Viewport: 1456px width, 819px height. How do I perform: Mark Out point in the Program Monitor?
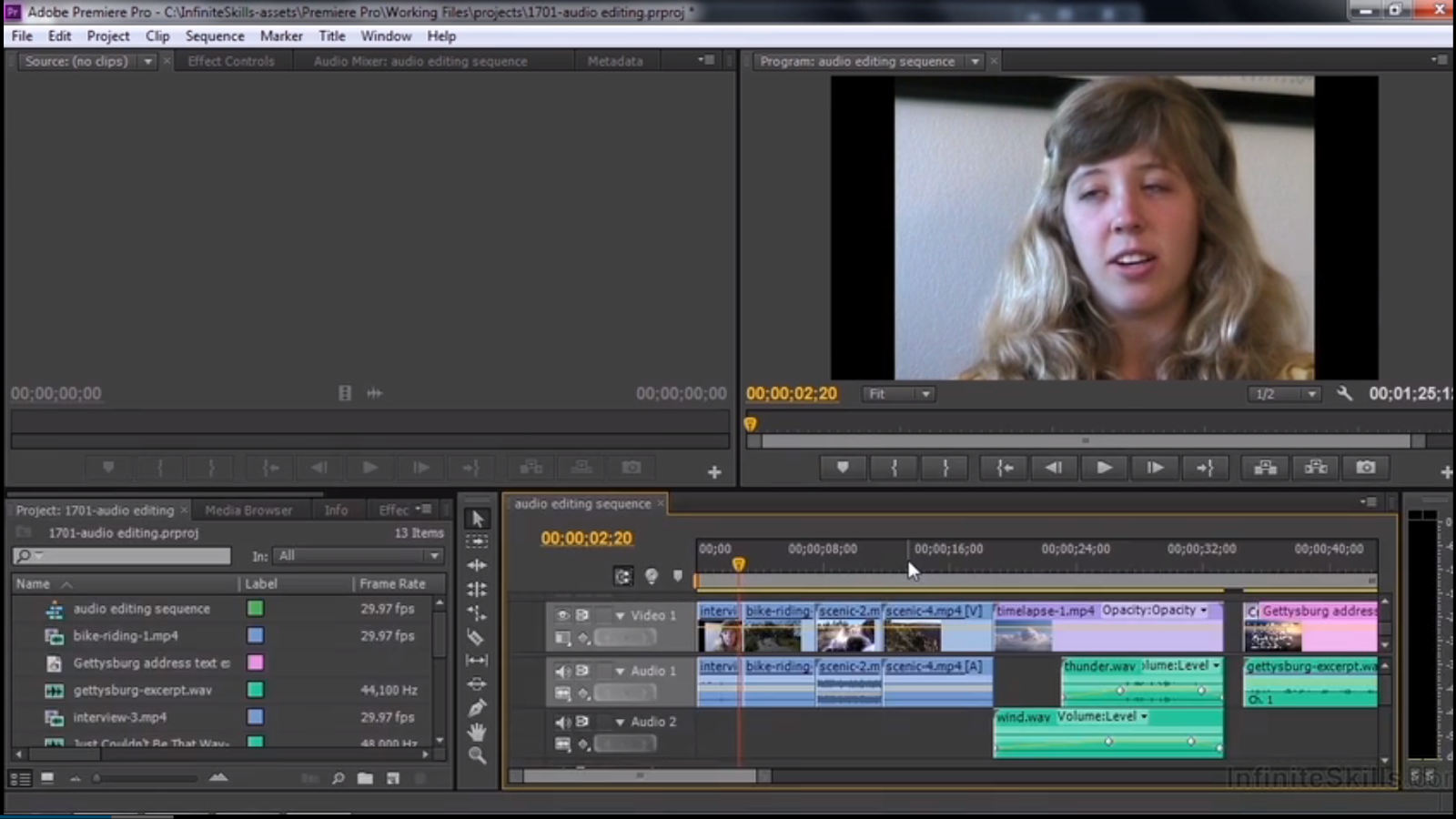pyautogui.click(x=945, y=468)
